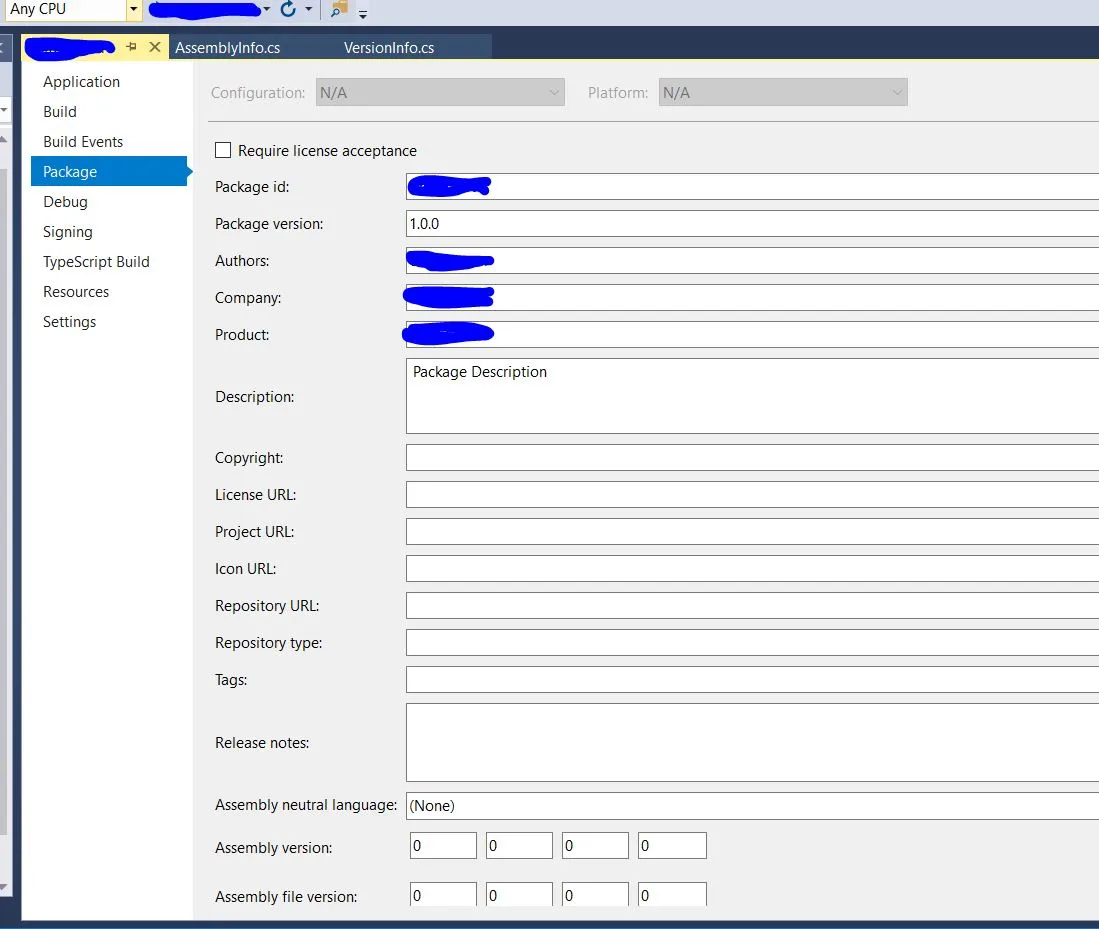Screen dimensions: 1099x929
Task: Pin the project properties tab
Action: point(131,47)
